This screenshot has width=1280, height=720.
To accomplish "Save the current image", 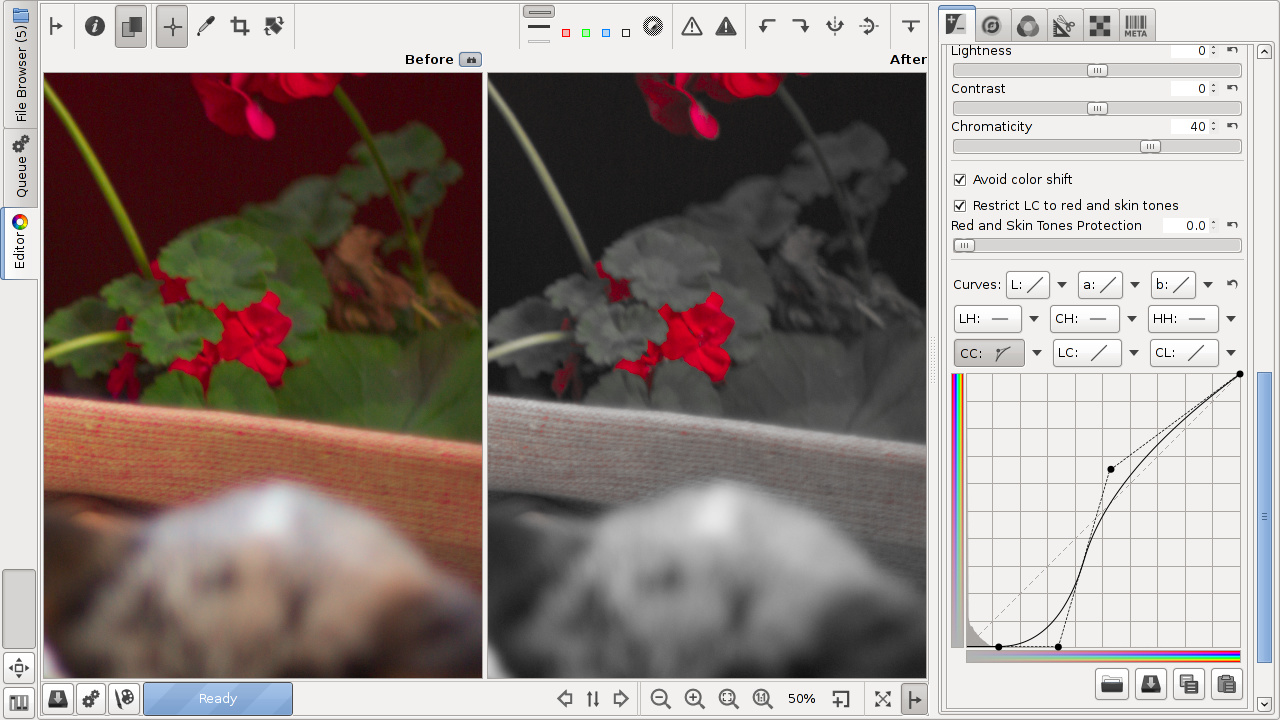I will click(58, 699).
